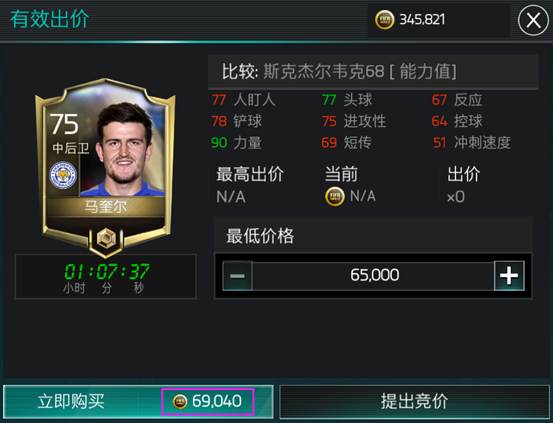Click the minus icon to lower minimum price
The width and height of the screenshot is (553, 423).
point(238,276)
